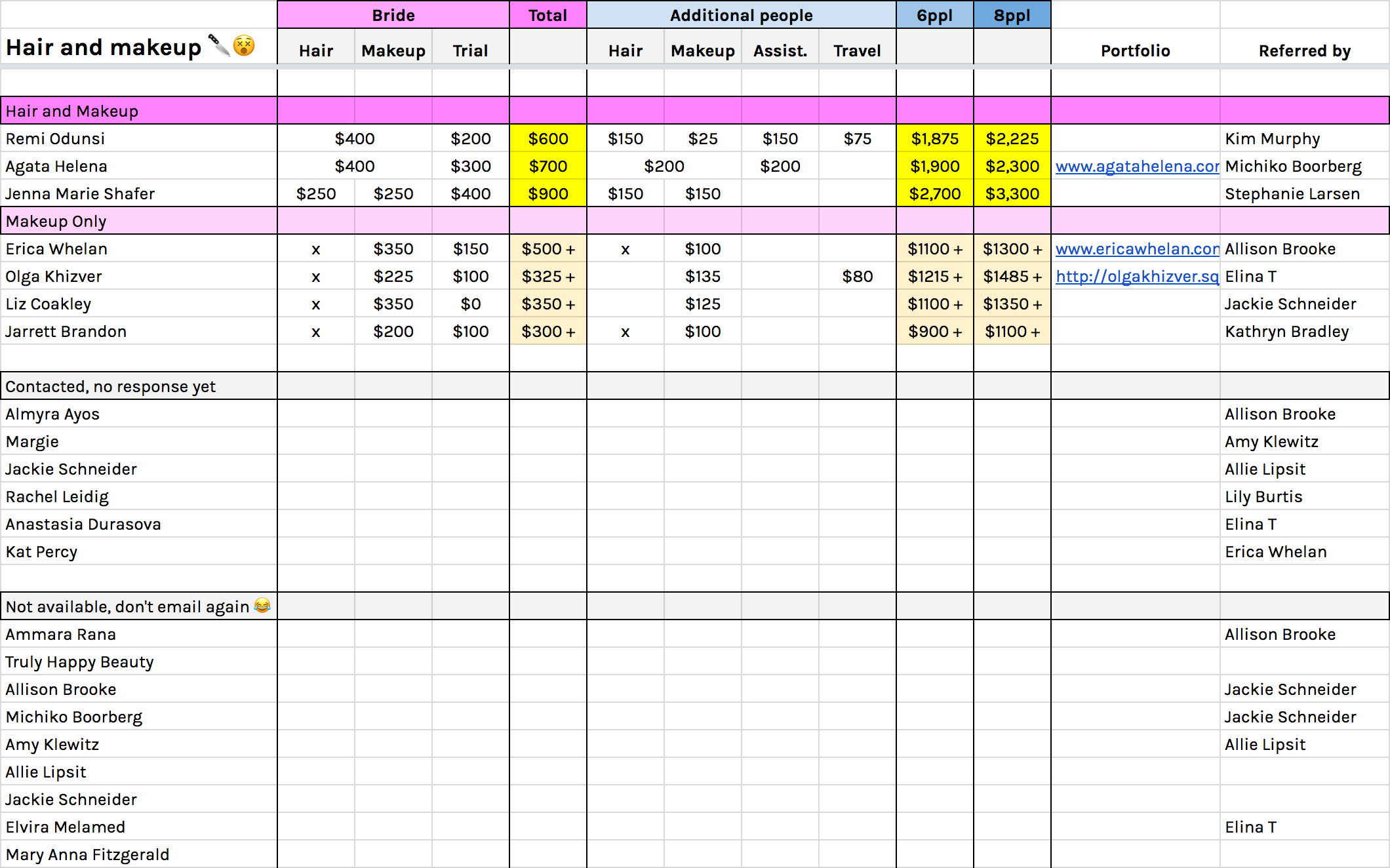Select the Kim Murphy referral cell

pyautogui.click(x=1305, y=139)
